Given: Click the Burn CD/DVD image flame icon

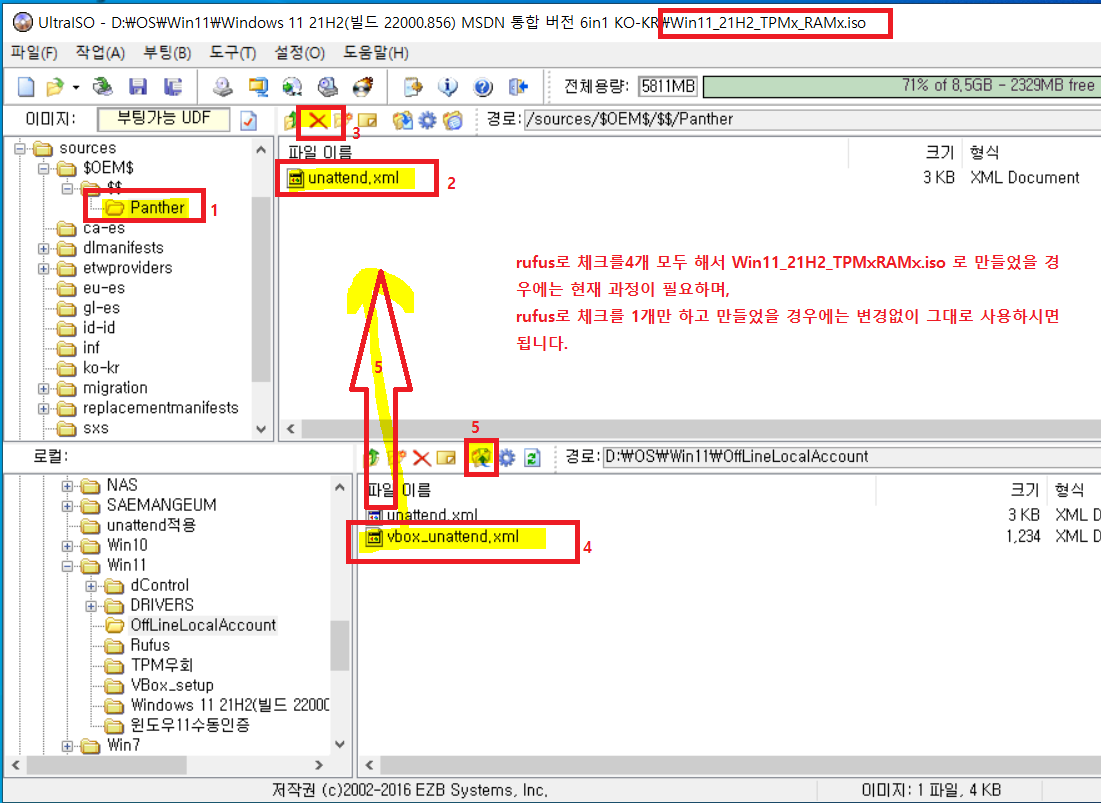Looking at the screenshot, I should click(362, 87).
